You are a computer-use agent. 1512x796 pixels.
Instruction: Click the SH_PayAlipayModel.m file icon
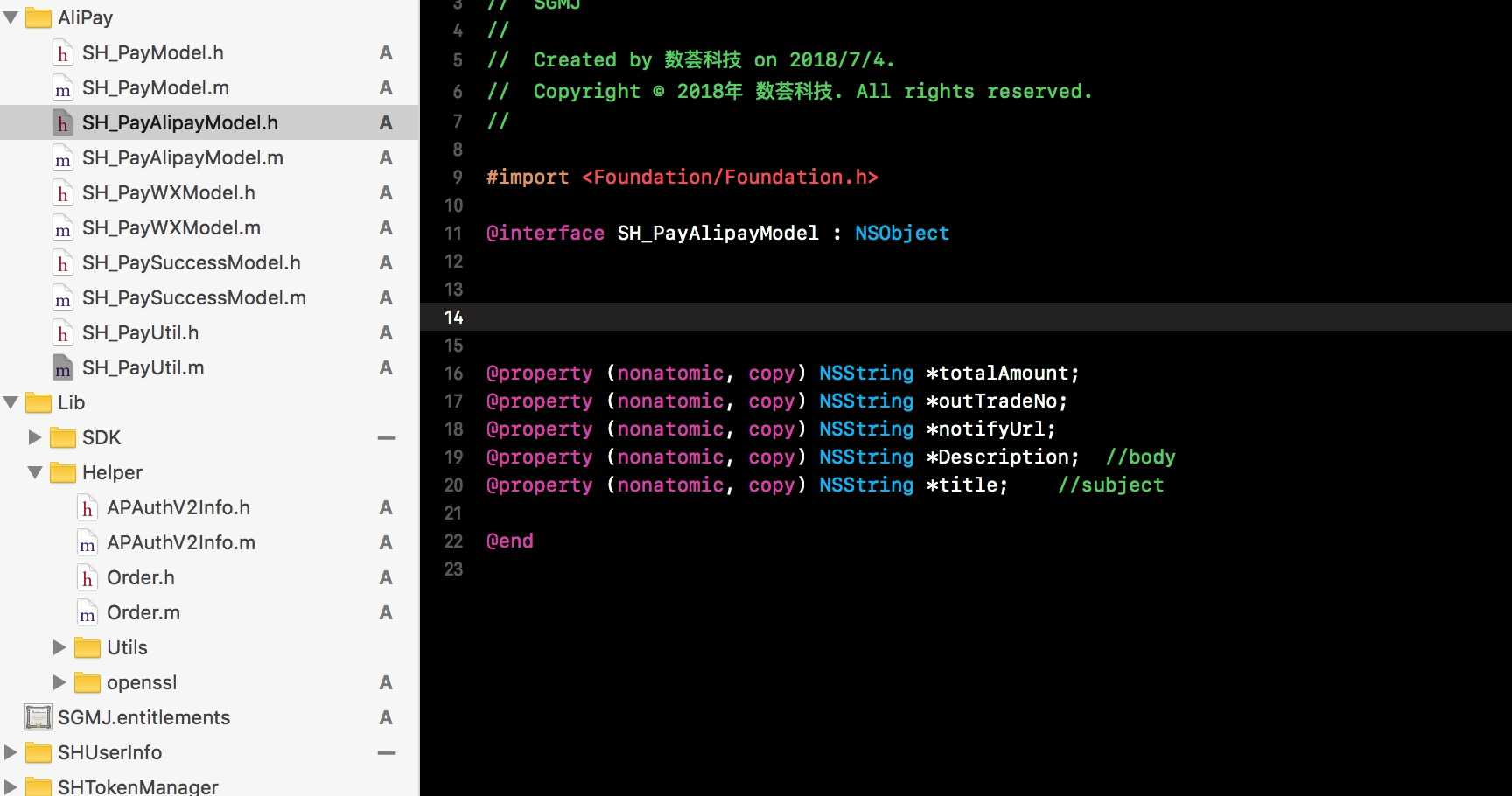tap(63, 158)
